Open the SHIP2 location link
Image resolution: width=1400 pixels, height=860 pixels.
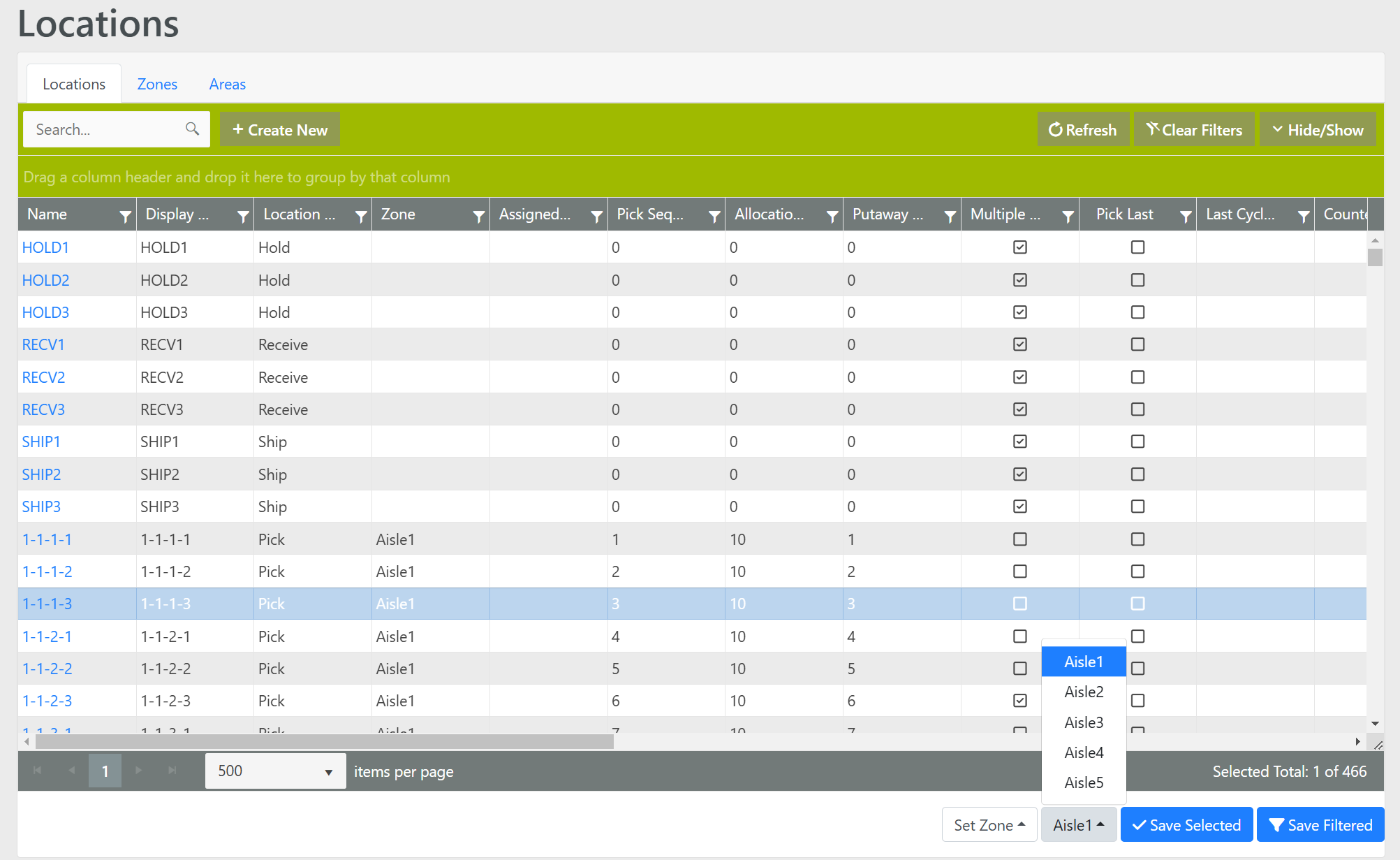tap(41, 474)
